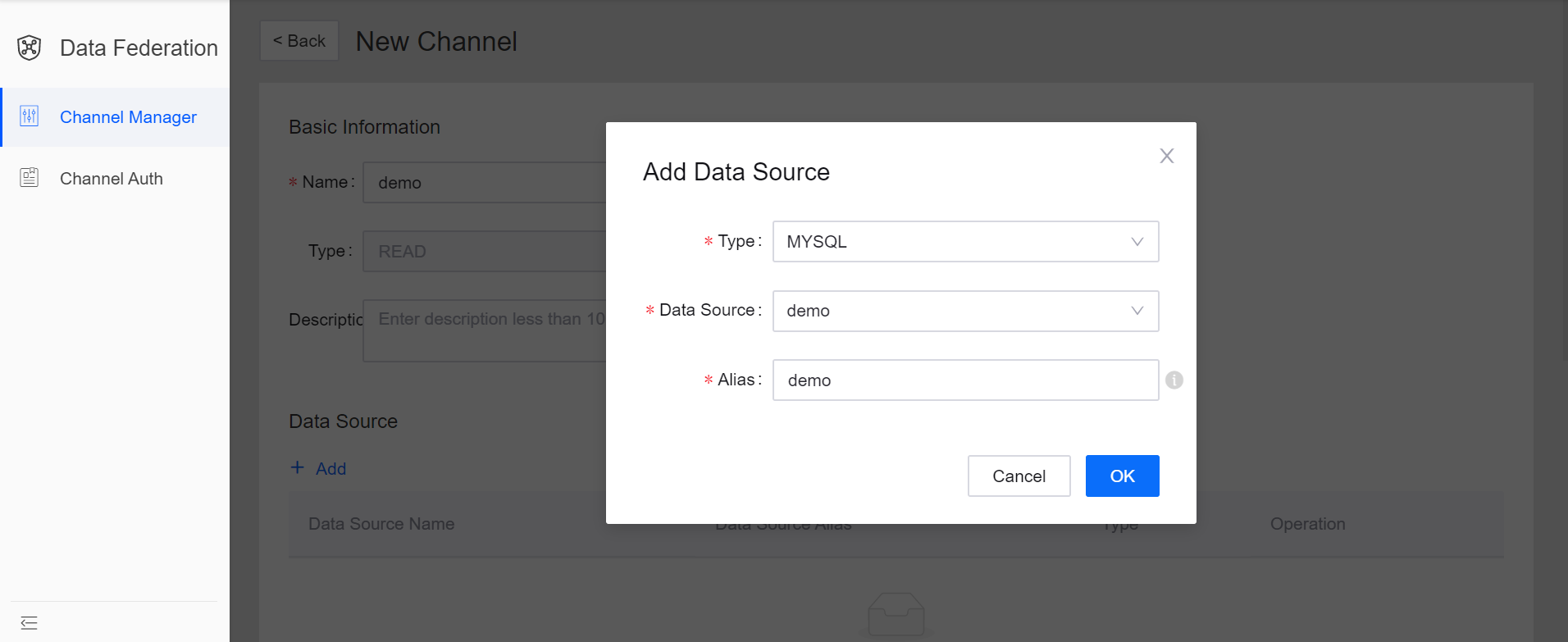Click the Basic Information section heading
The height and width of the screenshot is (642, 1568).
[364, 127]
